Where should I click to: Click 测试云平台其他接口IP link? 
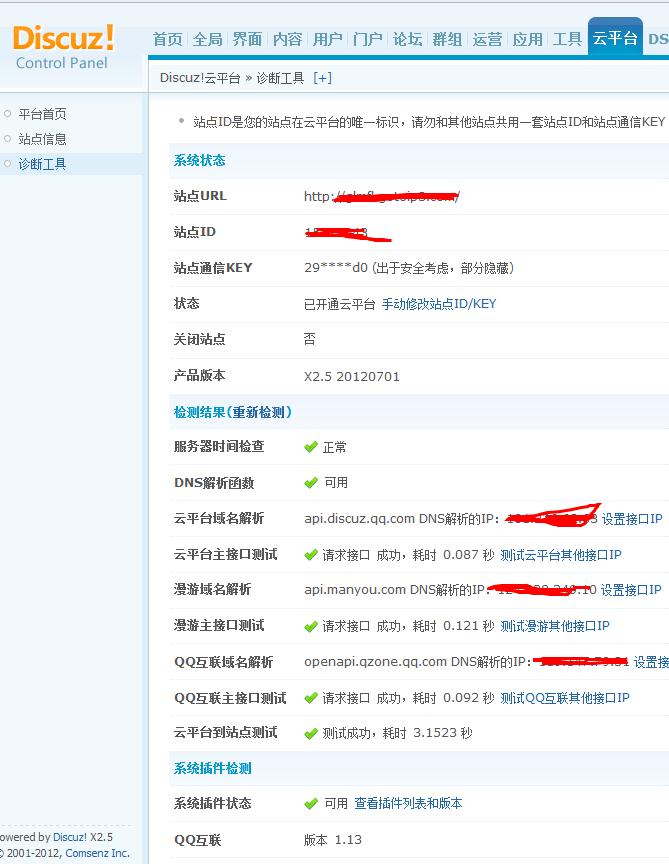coord(561,555)
